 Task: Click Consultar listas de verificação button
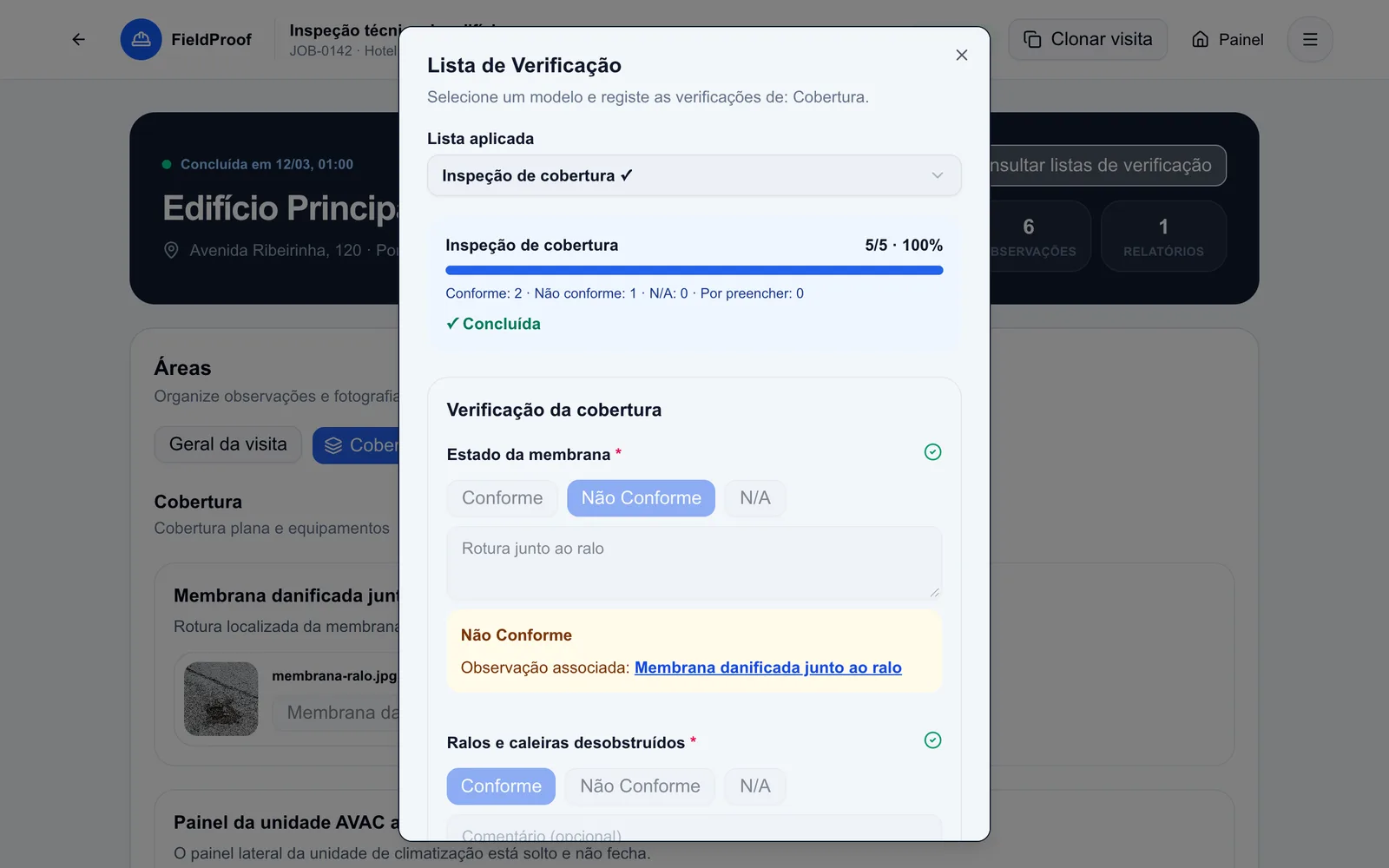[x=1108, y=165]
